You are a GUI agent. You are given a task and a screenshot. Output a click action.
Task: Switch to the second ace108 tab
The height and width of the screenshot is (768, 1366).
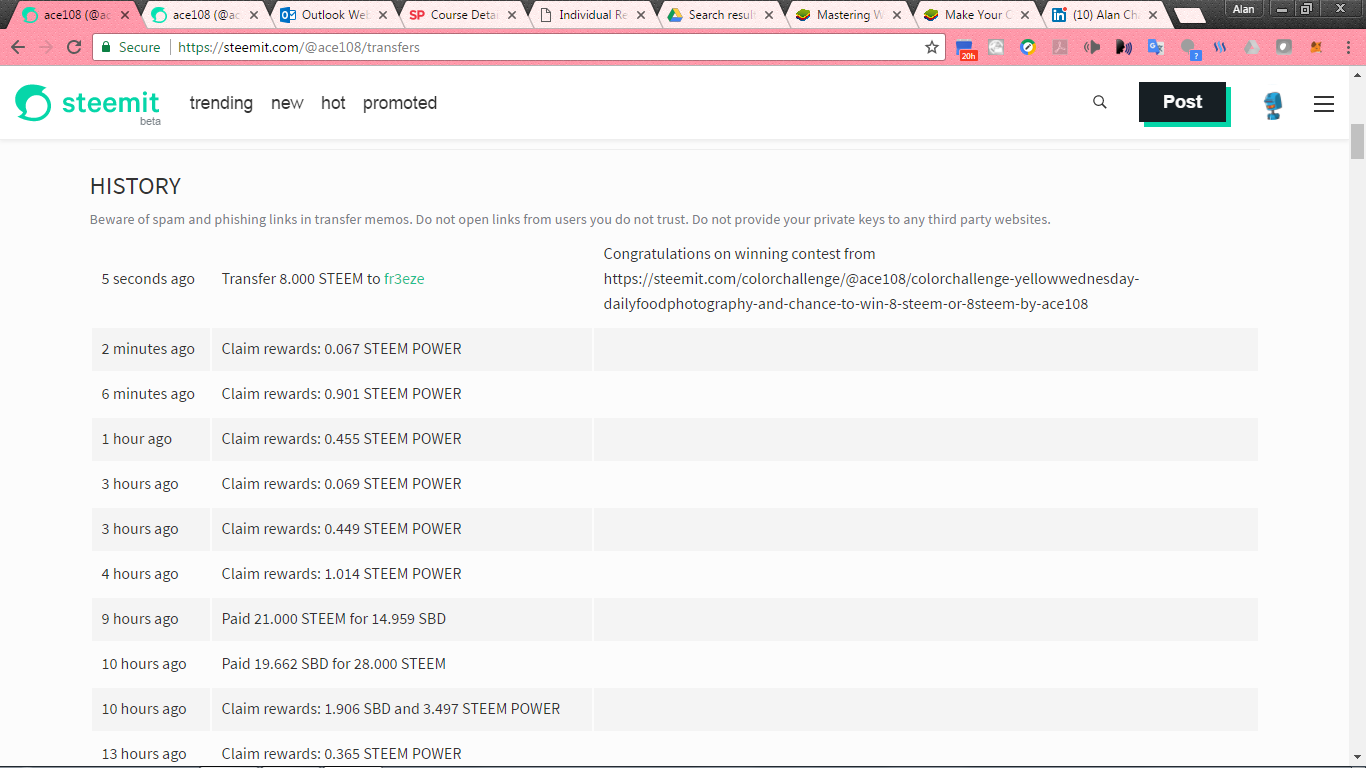click(205, 15)
